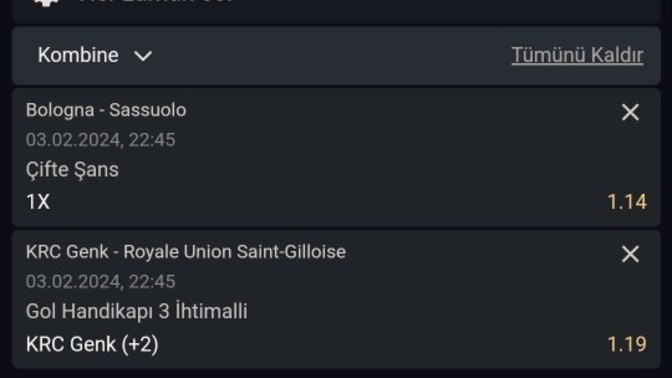Screen dimensions: 672x378
Task: Remove the Bologna - Sassuolo bet
Action: tap(630, 113)
